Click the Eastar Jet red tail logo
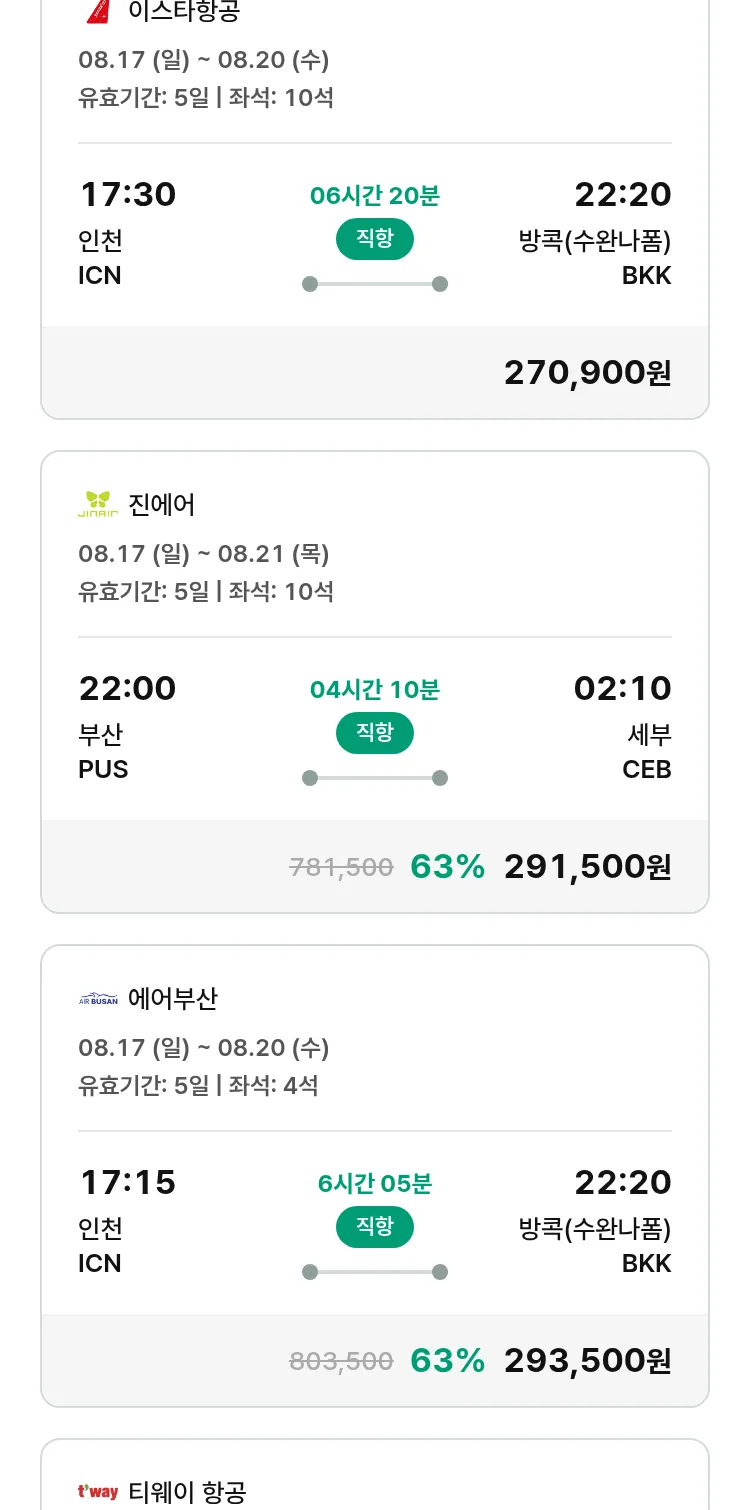 (98, 11)
